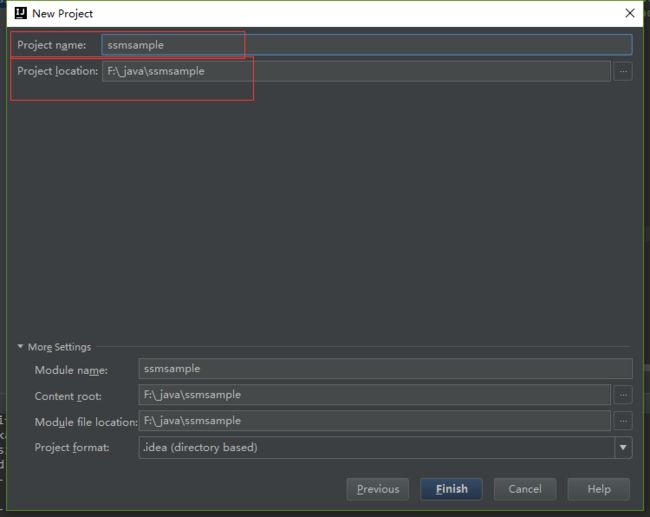
Task: Close the New Project window
Action: tap(629, 13)
